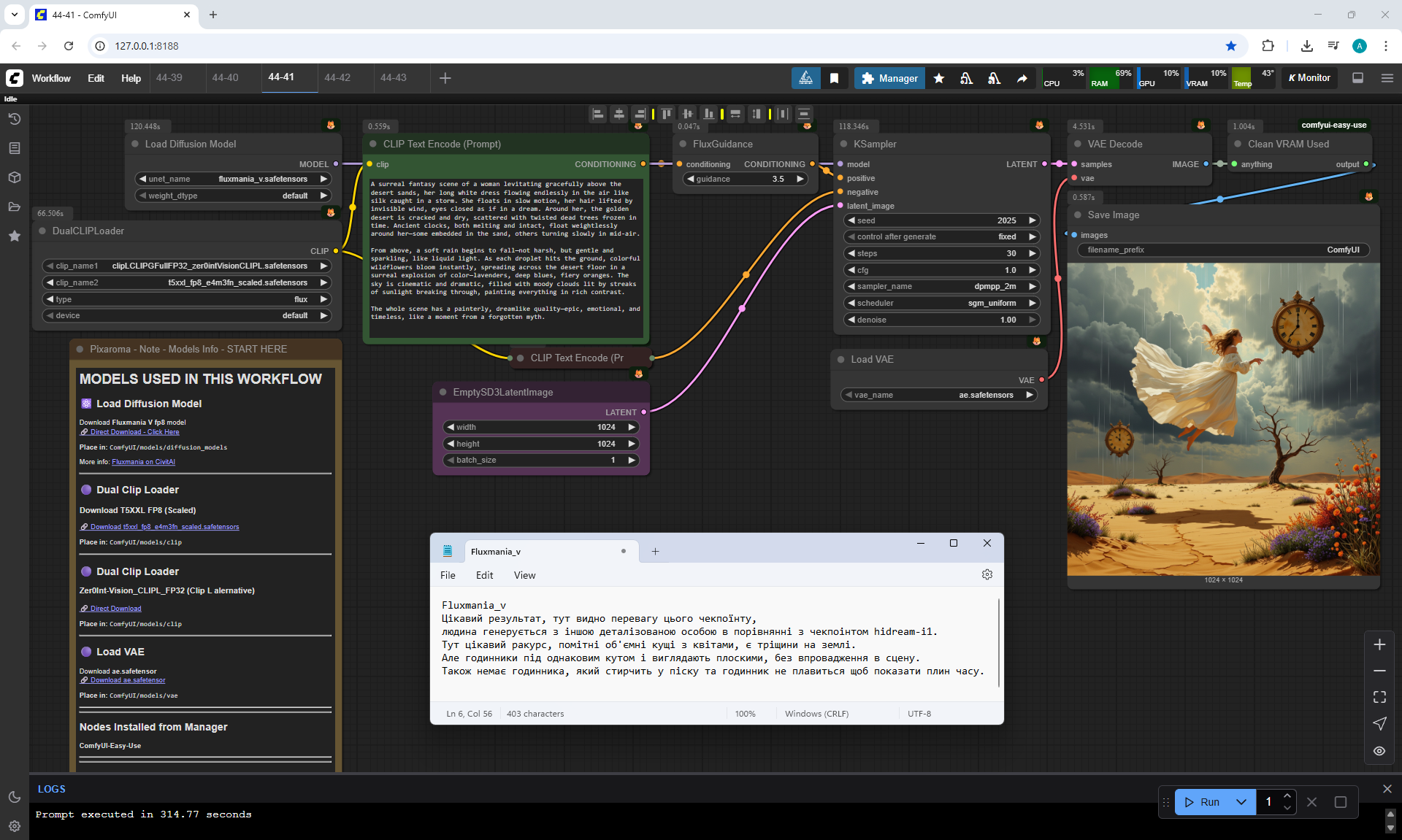1402x840 pixels.
Task: Open sampler_name dpmpp_2m combo box
Action: coord(941,286)
